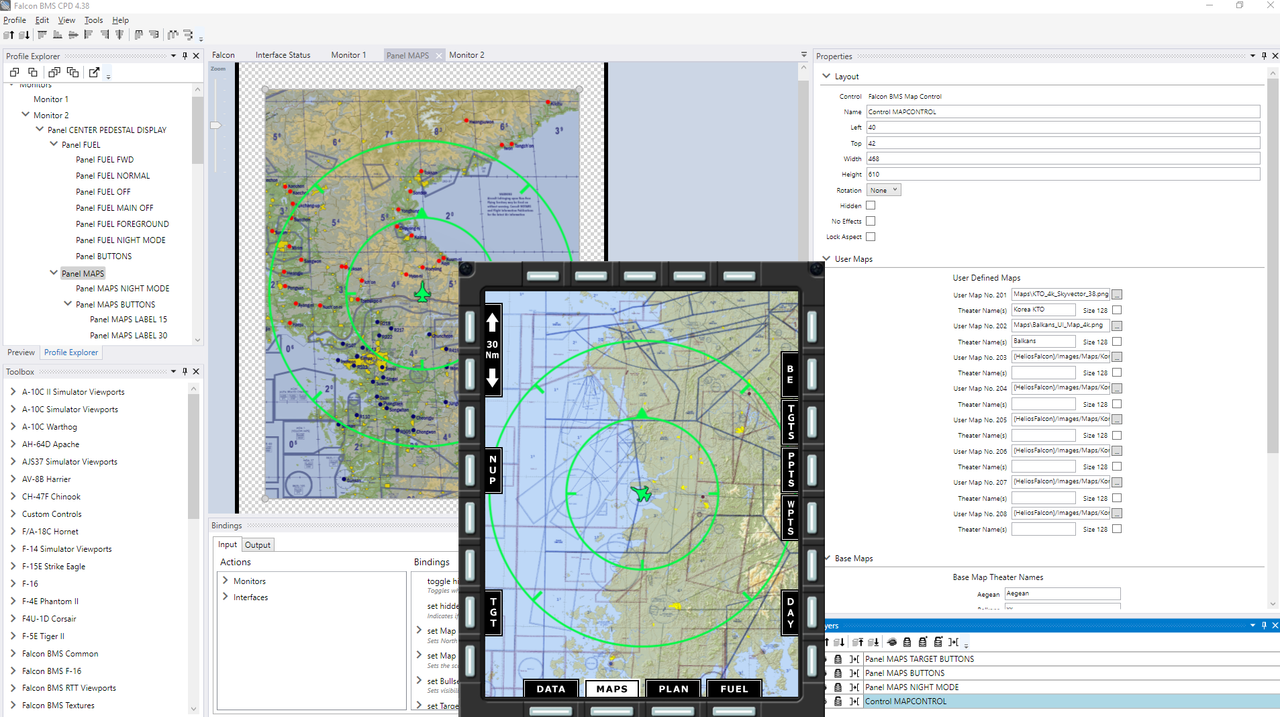This screenshot has height=717, width=1280.
Task: Click move-to-bottom icon in Layers toolbar
Action: click(873, 641)
